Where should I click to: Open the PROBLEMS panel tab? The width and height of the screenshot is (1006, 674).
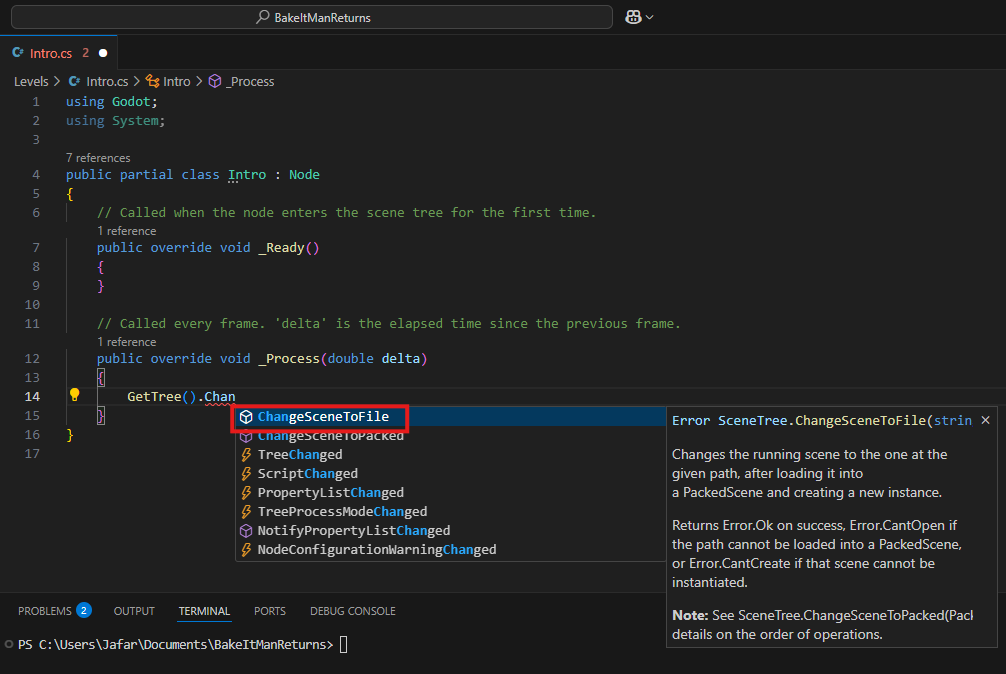pos(44,611)
